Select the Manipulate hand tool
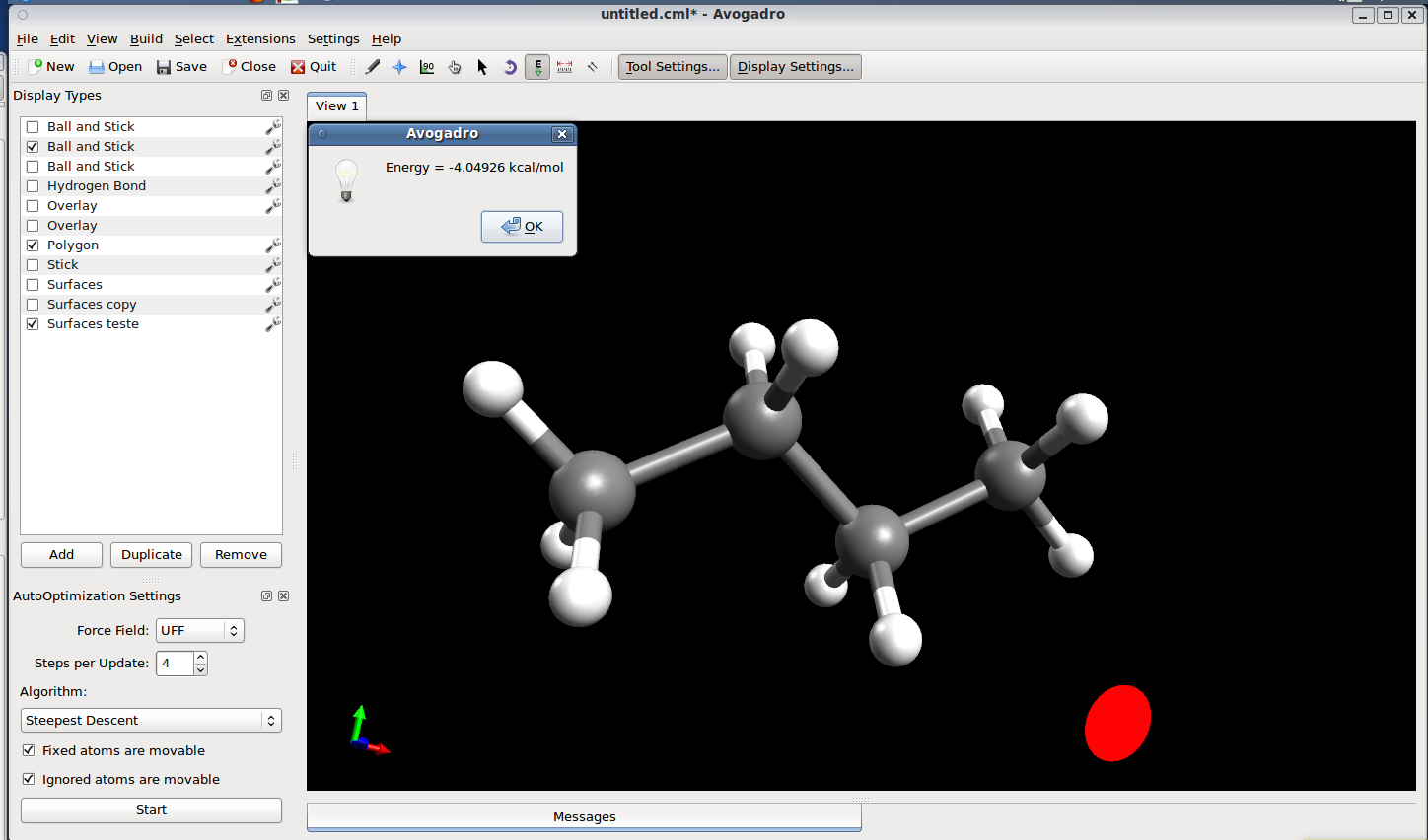This screenshot has width=1428, height=840. (455, 67)
